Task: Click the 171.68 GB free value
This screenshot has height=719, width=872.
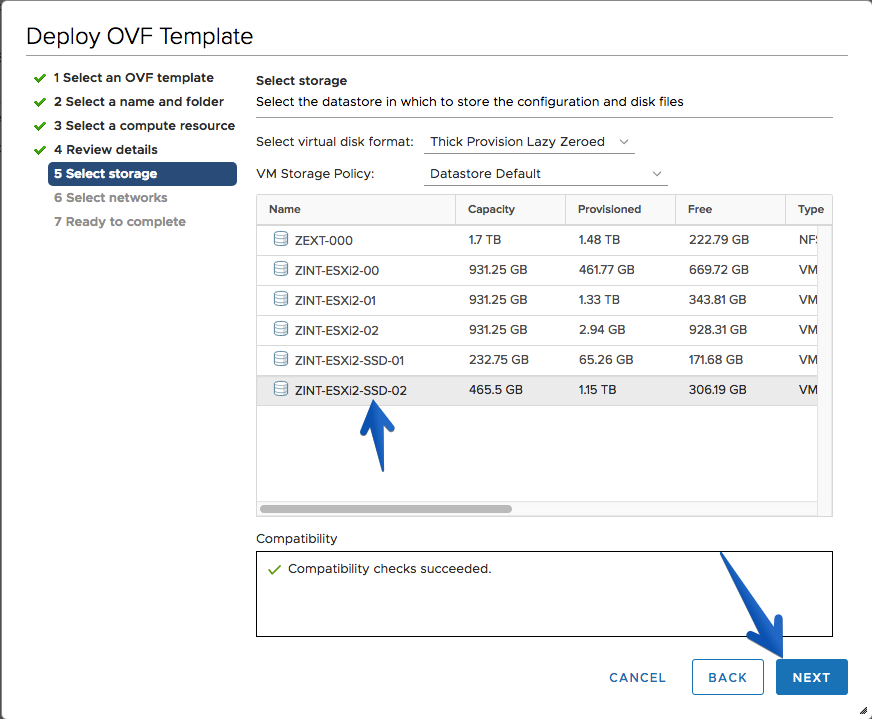Action: click(716, 360)
